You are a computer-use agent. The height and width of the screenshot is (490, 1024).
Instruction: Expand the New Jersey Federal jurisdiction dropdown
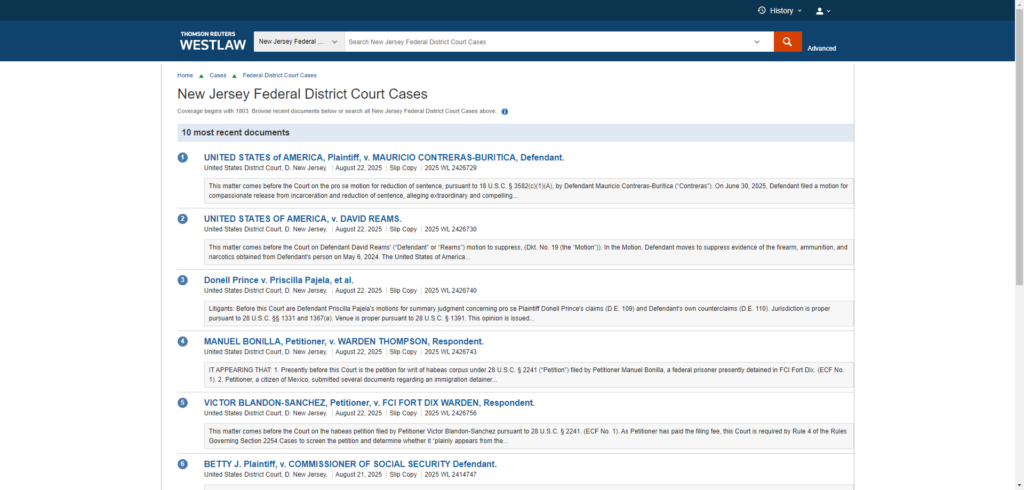click(x=298, y=42)
